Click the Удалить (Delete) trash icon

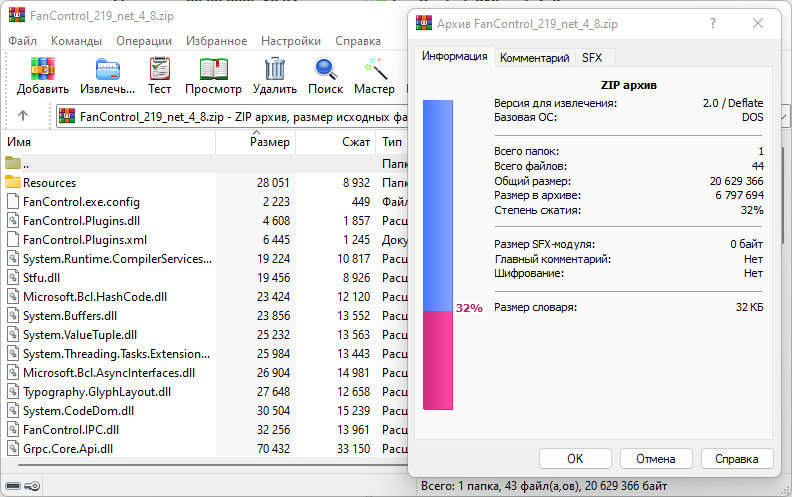point(275,69)
